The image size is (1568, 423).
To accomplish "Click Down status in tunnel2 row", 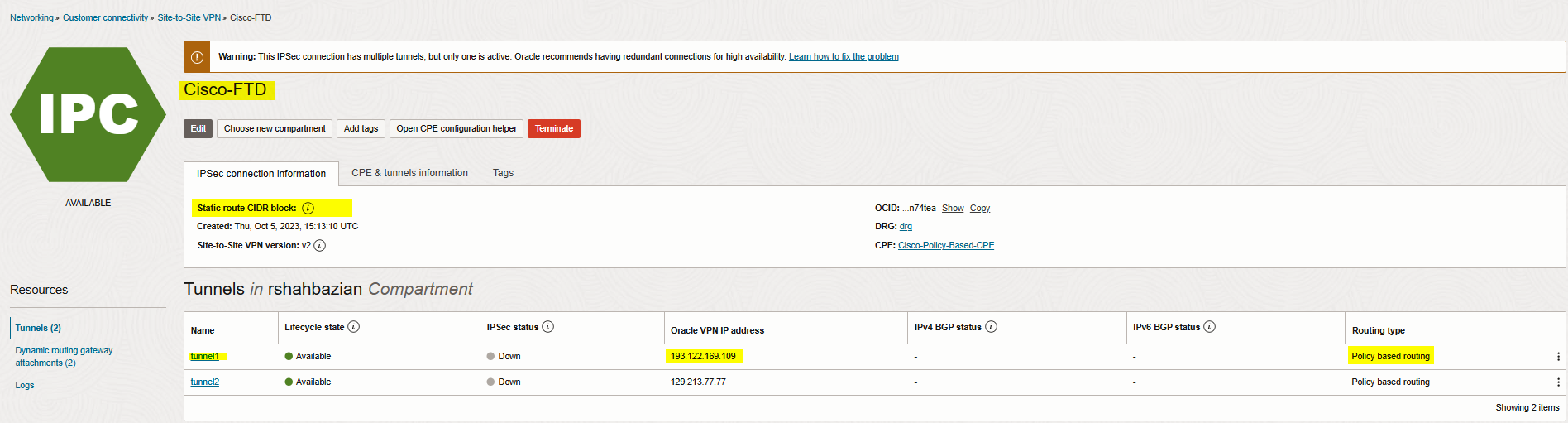I will 504,382.
